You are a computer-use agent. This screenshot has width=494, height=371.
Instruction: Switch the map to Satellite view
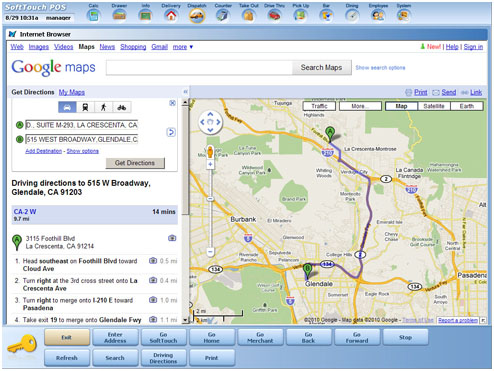point(434,106)
